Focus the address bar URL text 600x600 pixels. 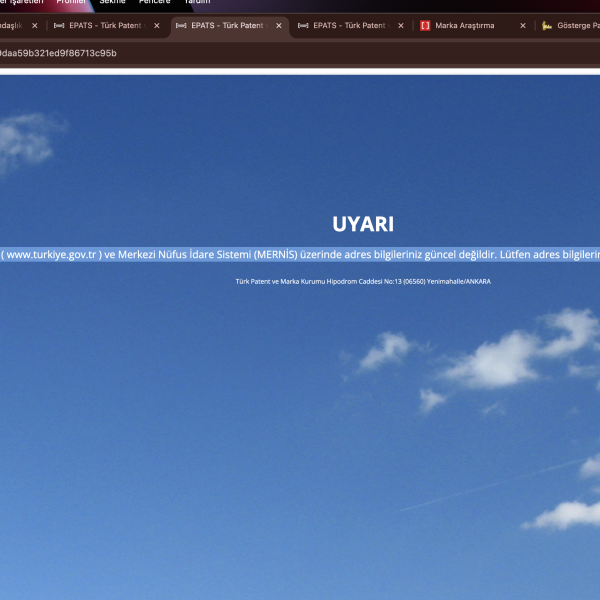[x=57, y=53]
